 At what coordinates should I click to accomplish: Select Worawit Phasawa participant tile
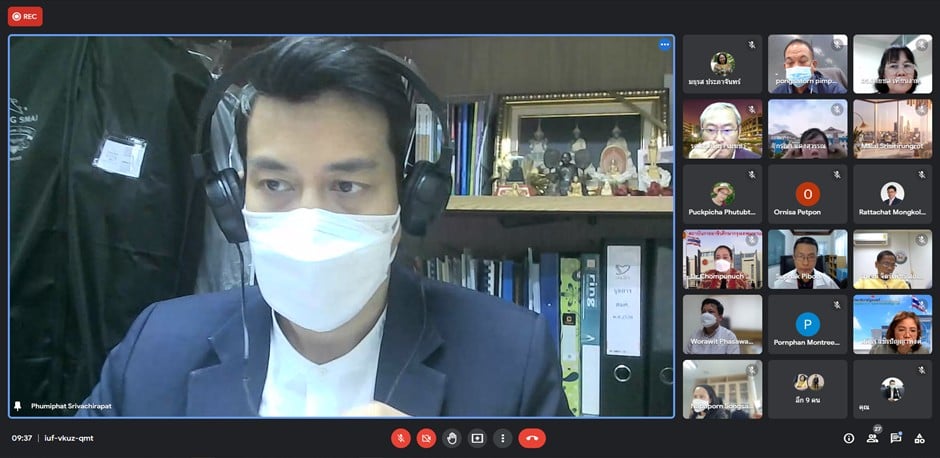722,325
